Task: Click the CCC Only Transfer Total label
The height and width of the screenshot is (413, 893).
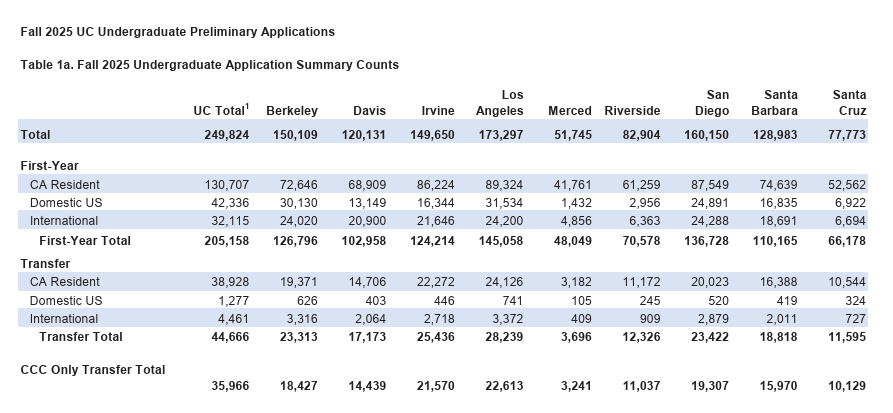Action: tap(93, 369)
